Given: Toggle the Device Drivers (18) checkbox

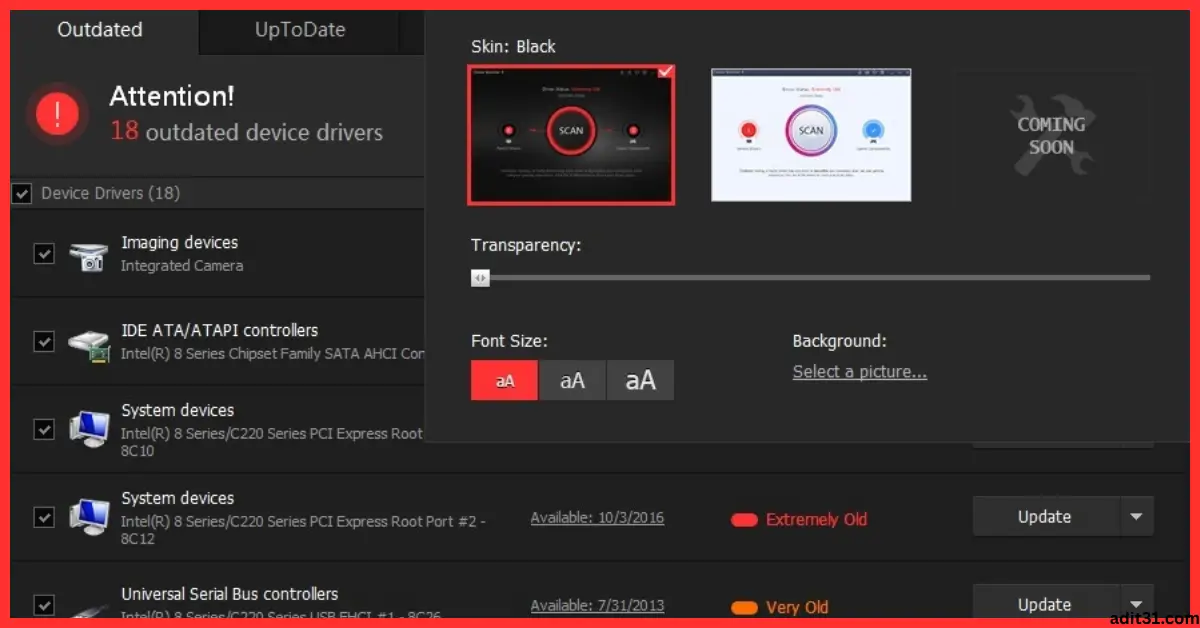Looking at the screenshot, I should coord(22,193).
